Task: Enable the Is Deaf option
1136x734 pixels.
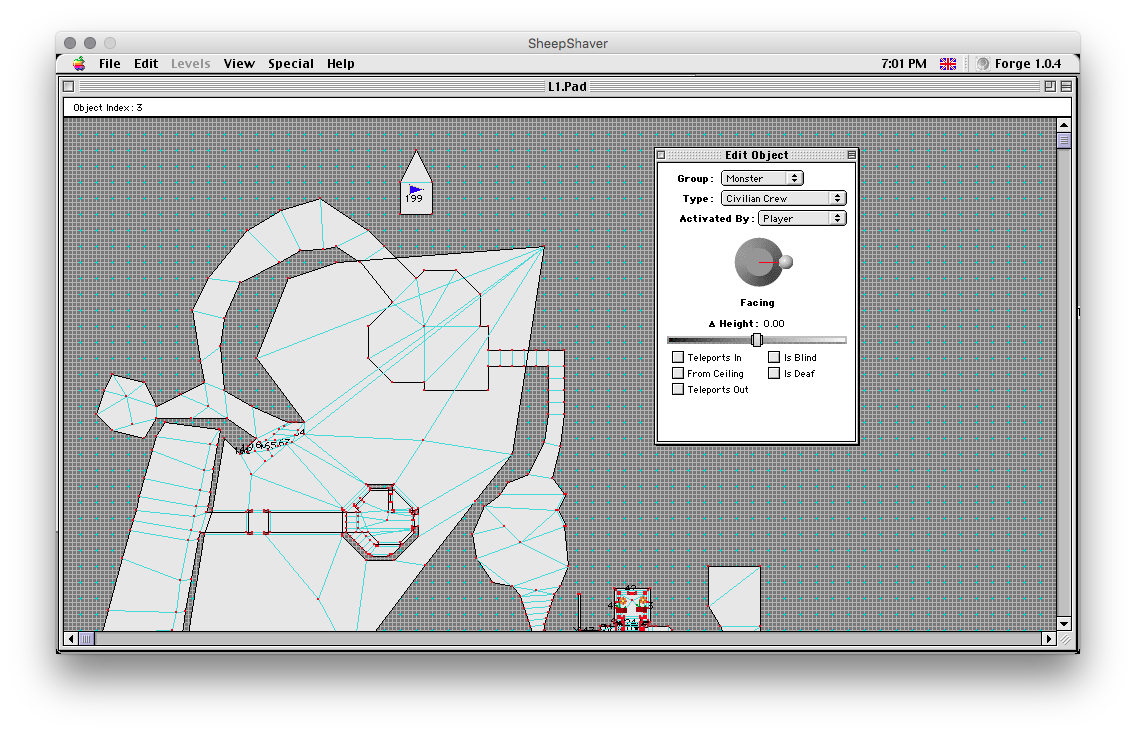Action: (774, 373)
